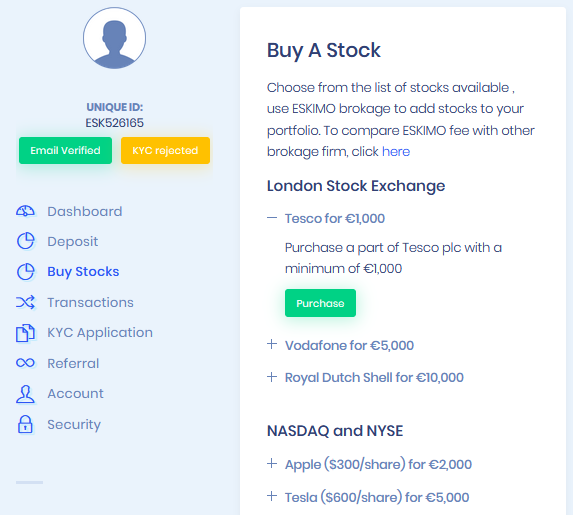Click the Dashboard speedometer icon
Screen dimensions: 573x515
click(25, 211)
